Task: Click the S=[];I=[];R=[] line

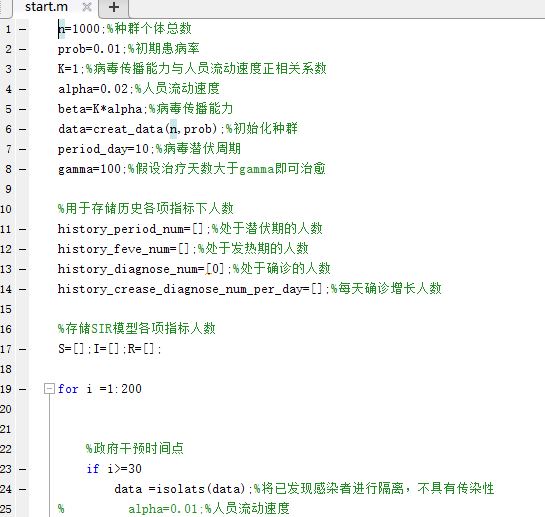Action: 109,349
